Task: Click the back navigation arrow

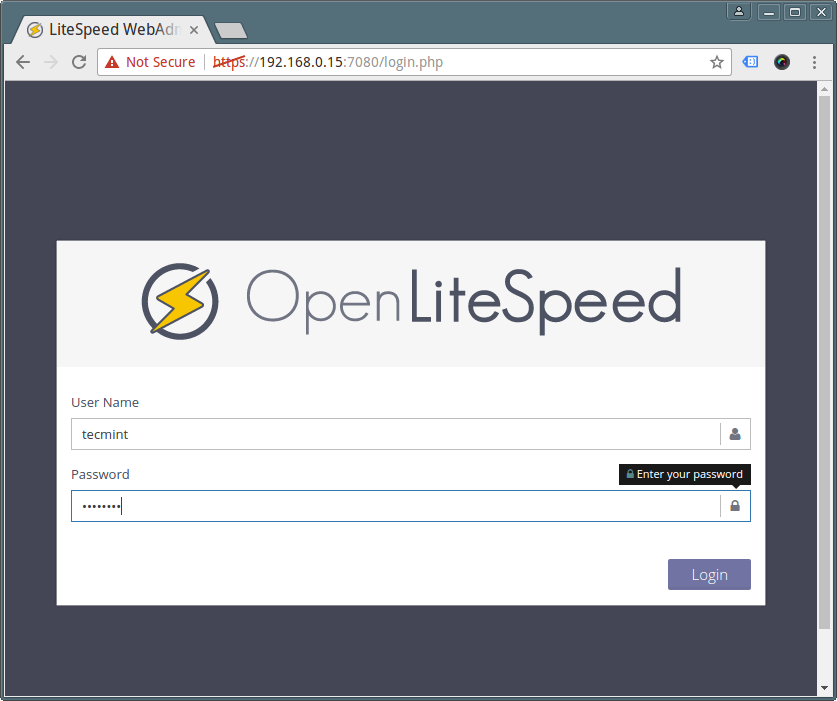Action: pos(23,62)
